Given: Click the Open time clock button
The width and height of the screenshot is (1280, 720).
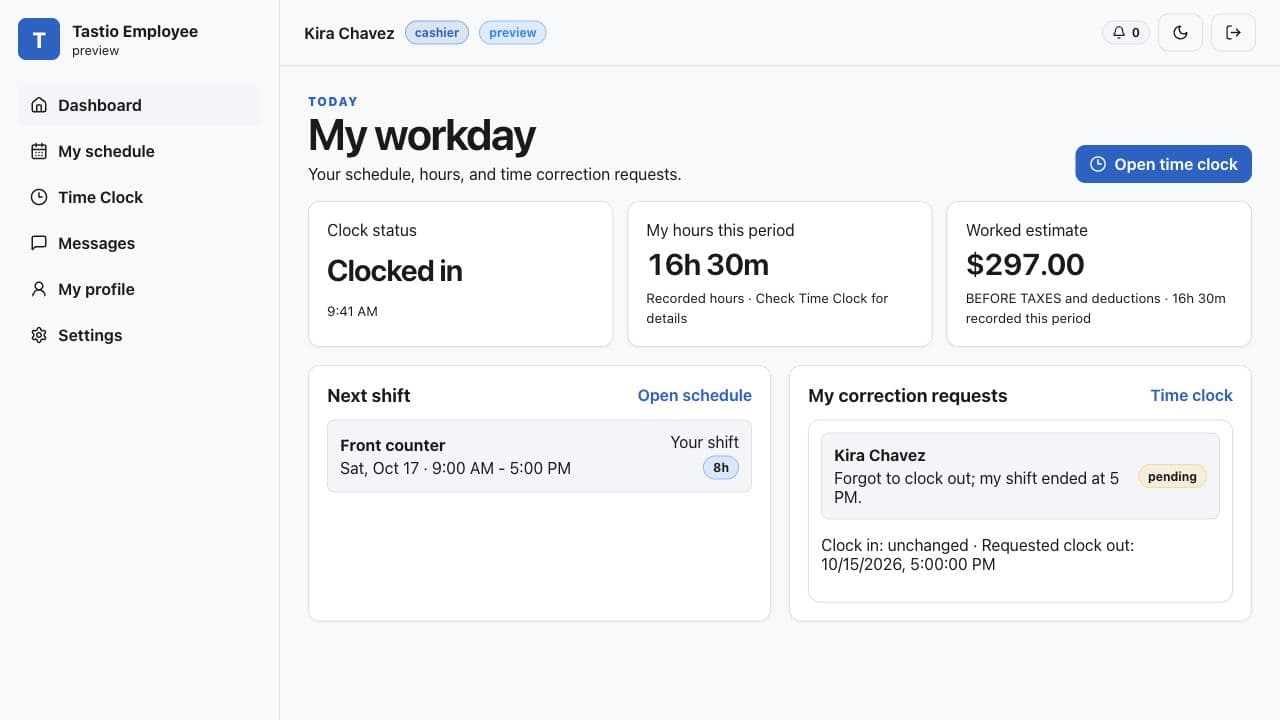Looking at the screenshot, I should pos(1163,164).
